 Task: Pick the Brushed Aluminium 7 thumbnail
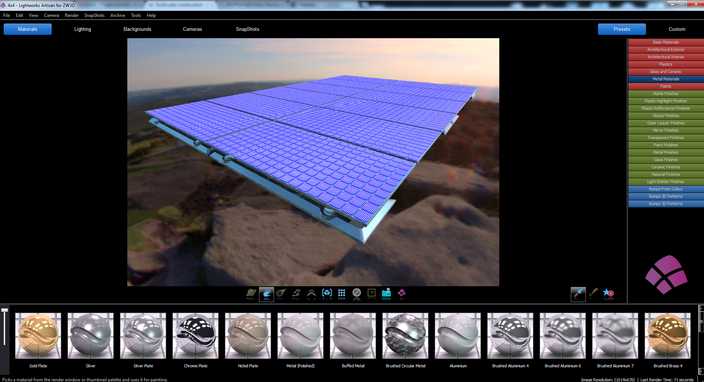(x=615, y=336)
